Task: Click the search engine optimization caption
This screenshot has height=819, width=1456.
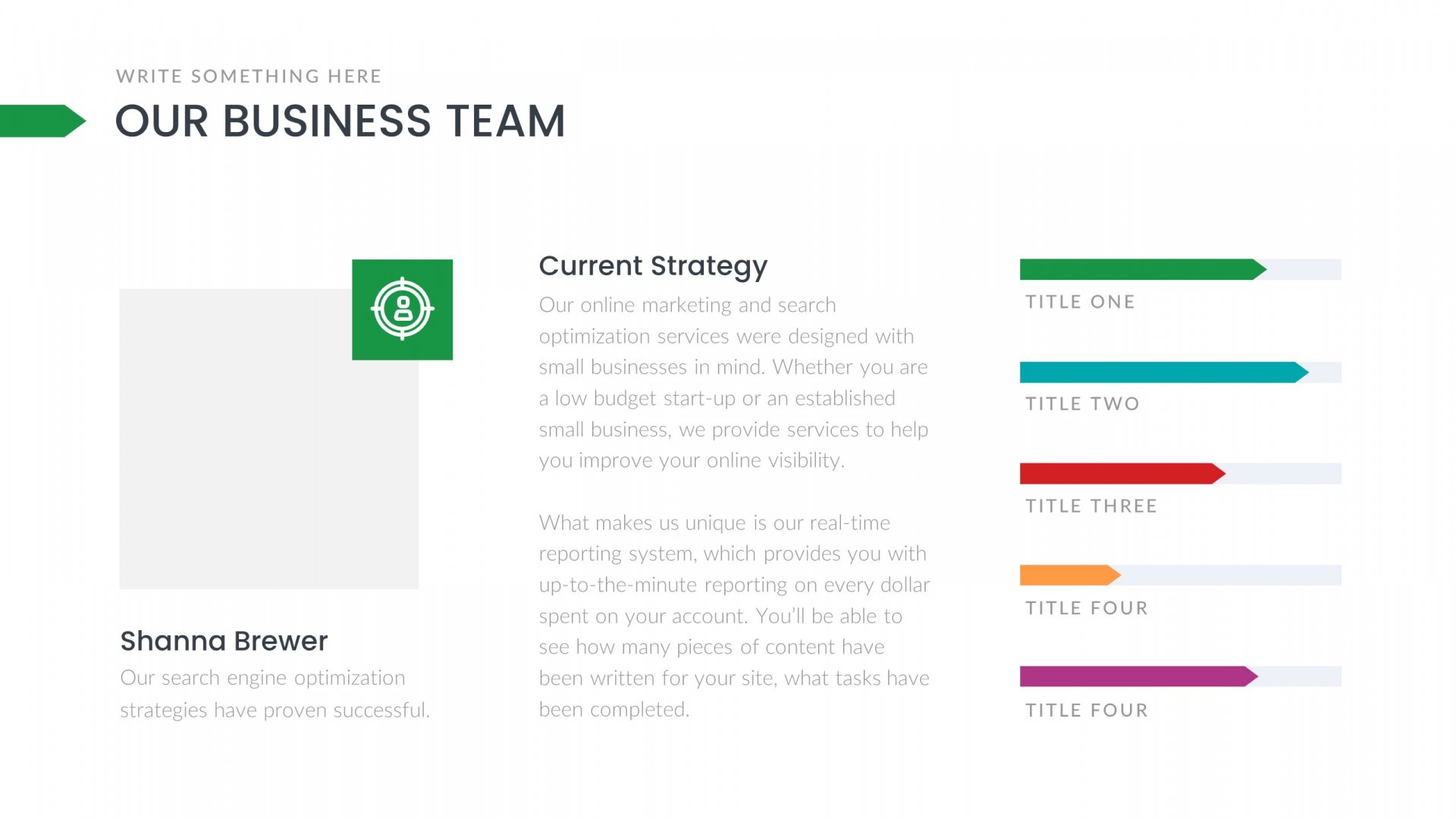Action: tap(275, 694)
